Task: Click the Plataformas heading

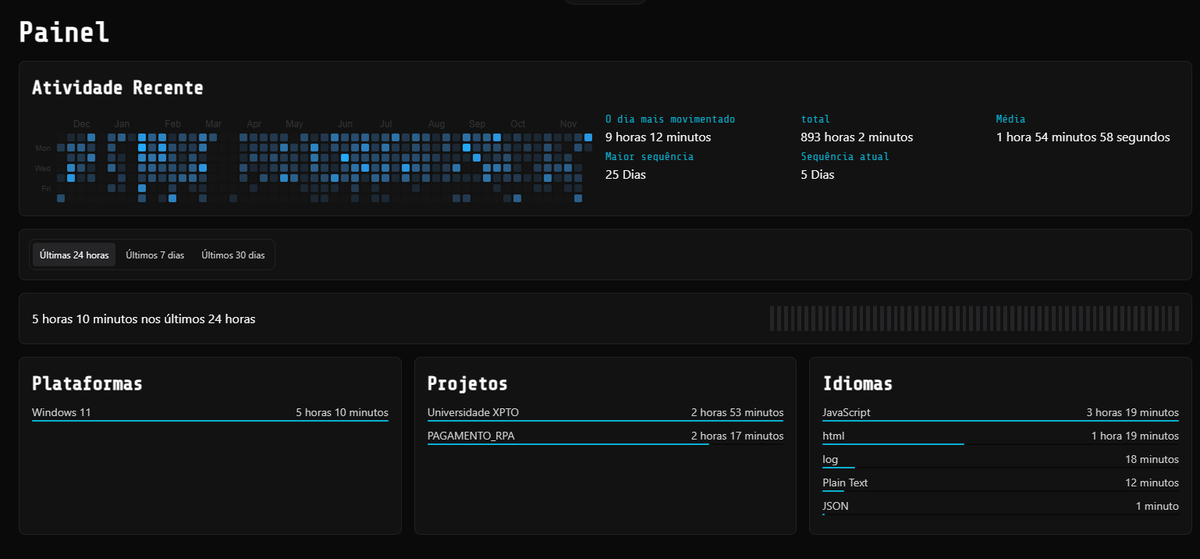Action: coord(87,383)
